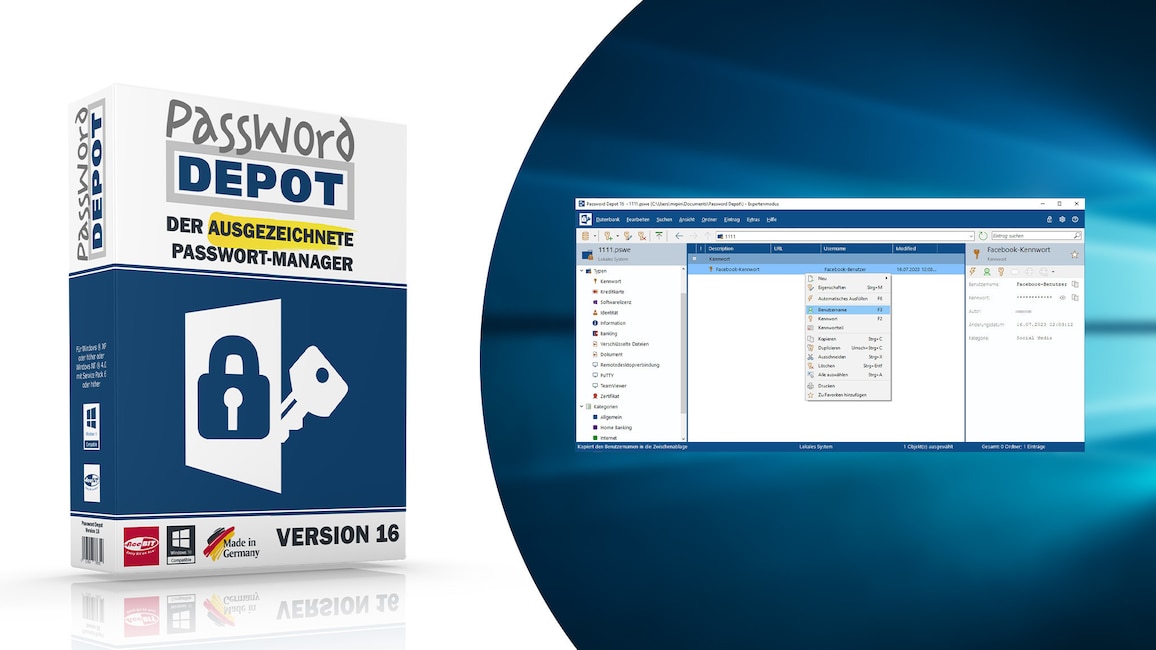Select the Facebook-Kennwort list entry
This screenshot has width=1156, height=650.
[x=826, y=269]
